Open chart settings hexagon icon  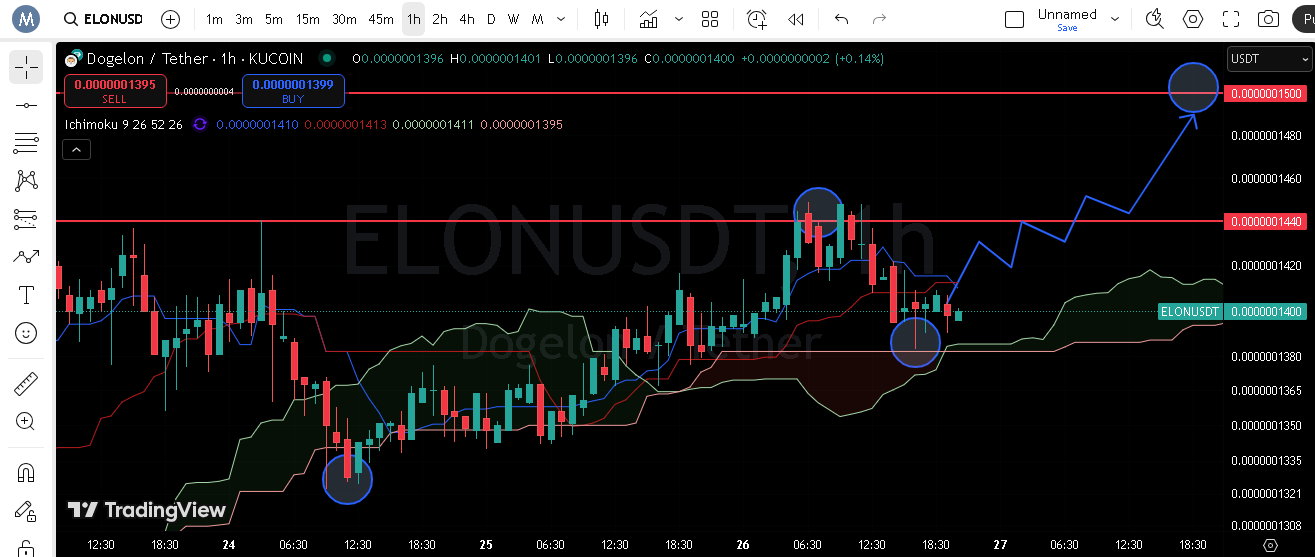tap(1193, 19)
